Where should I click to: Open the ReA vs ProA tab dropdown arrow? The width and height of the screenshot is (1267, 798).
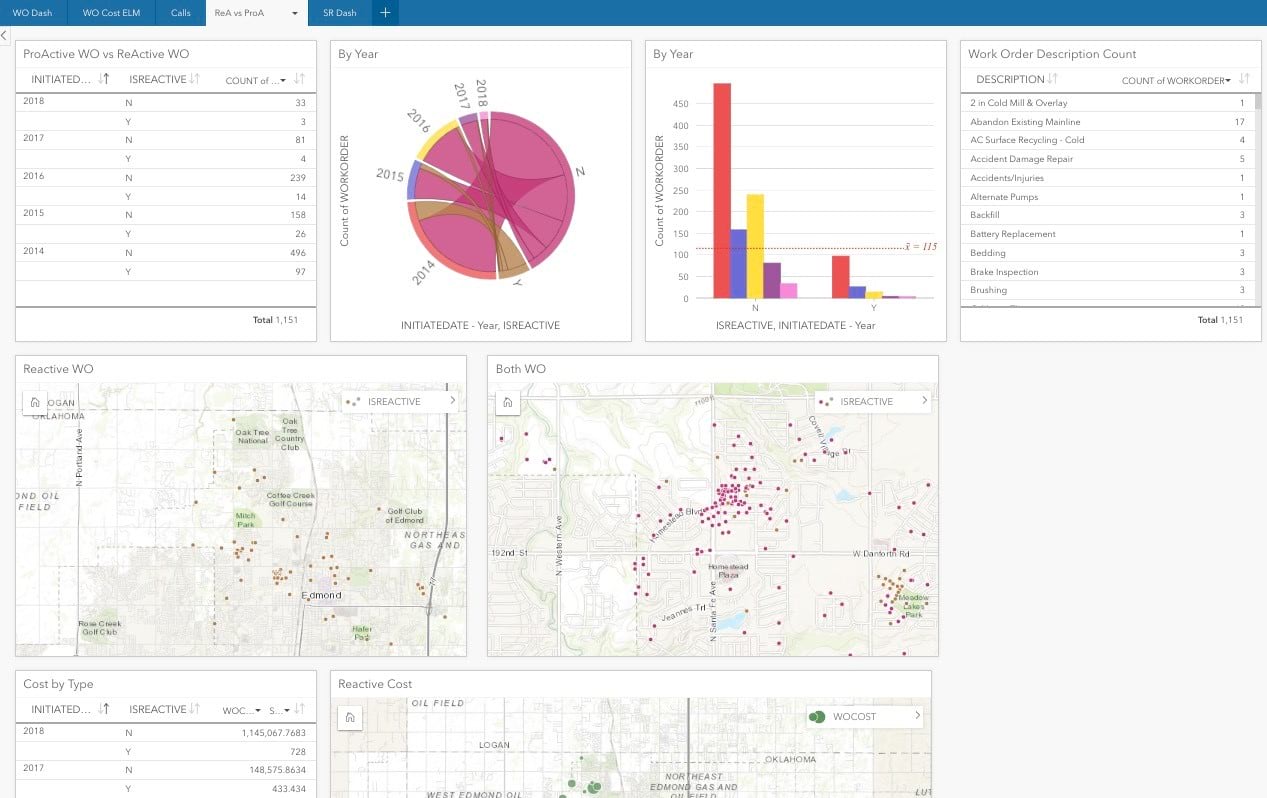(294, 13)
